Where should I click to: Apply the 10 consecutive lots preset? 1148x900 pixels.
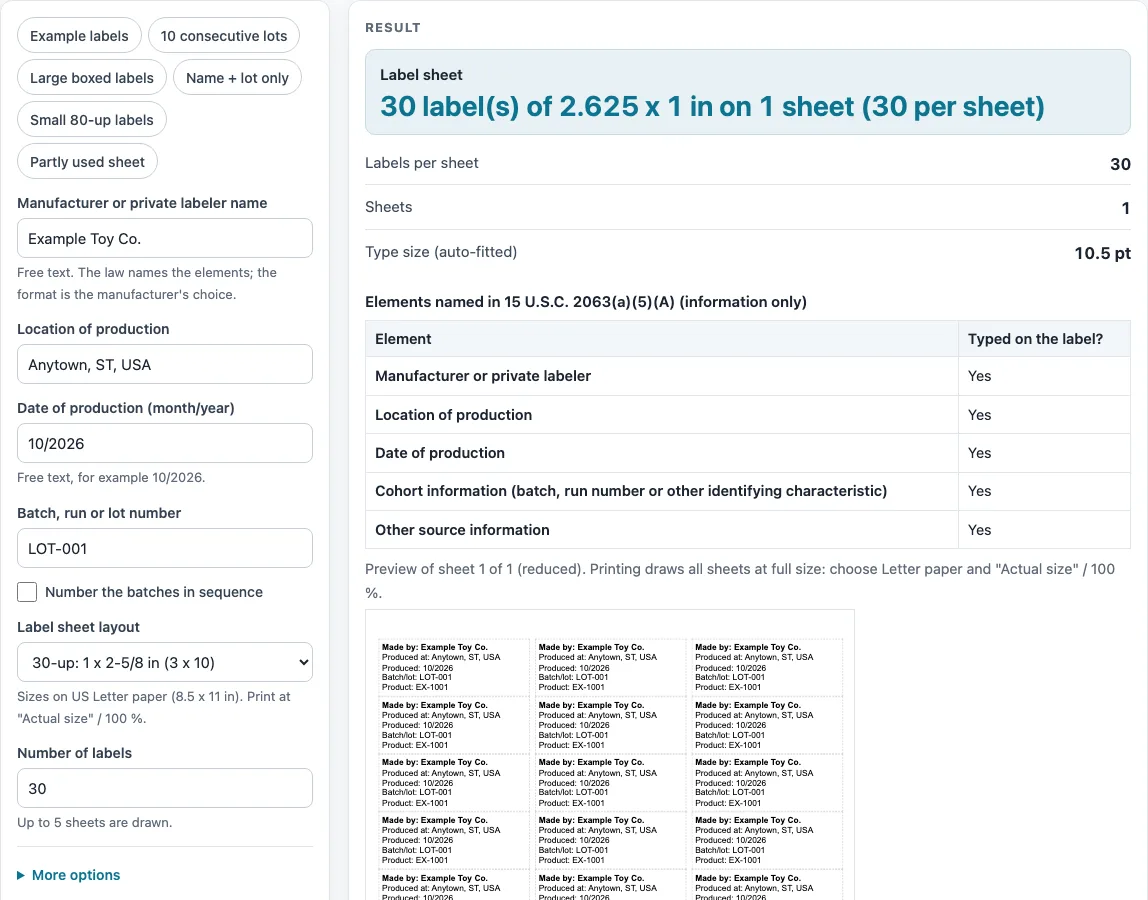224,36
